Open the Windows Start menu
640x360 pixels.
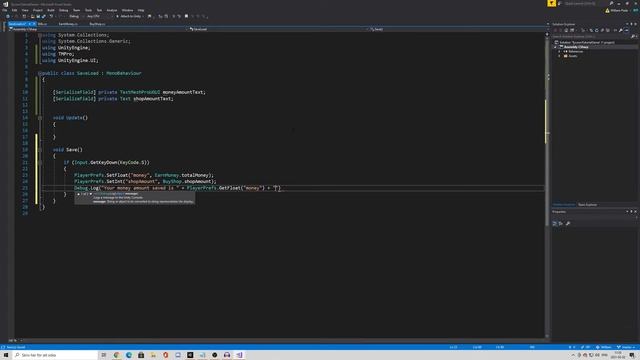tap(6, 355)
